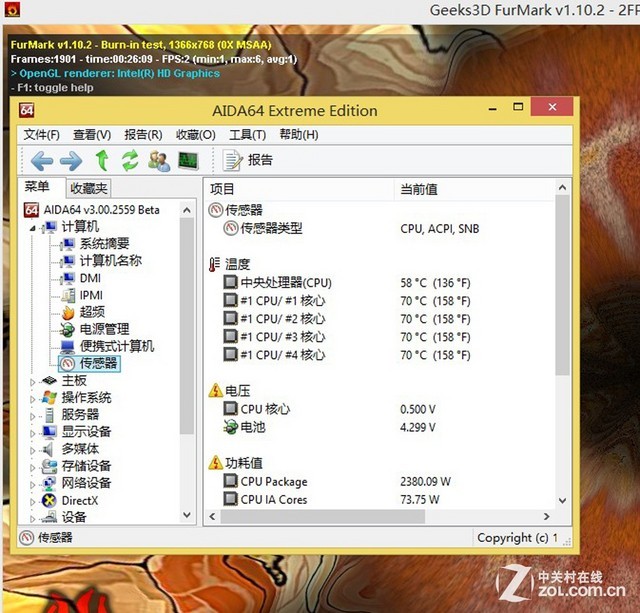This screenshot has width=640, height=613.
Task: Click the 功耗值 warning lightning icon
Action: coord(216,463)
